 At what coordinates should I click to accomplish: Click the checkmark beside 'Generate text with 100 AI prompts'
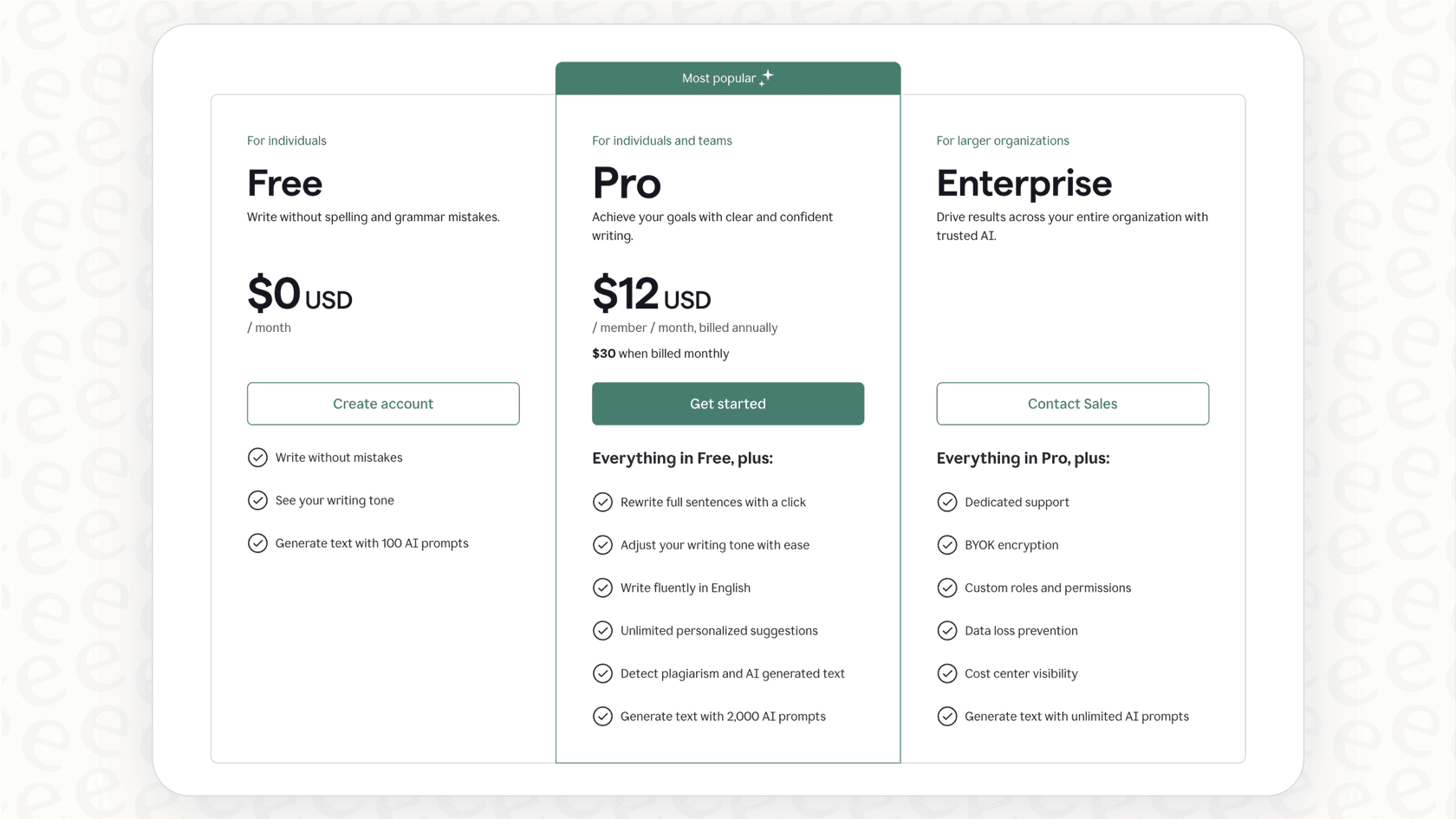[x=257, y=543]
